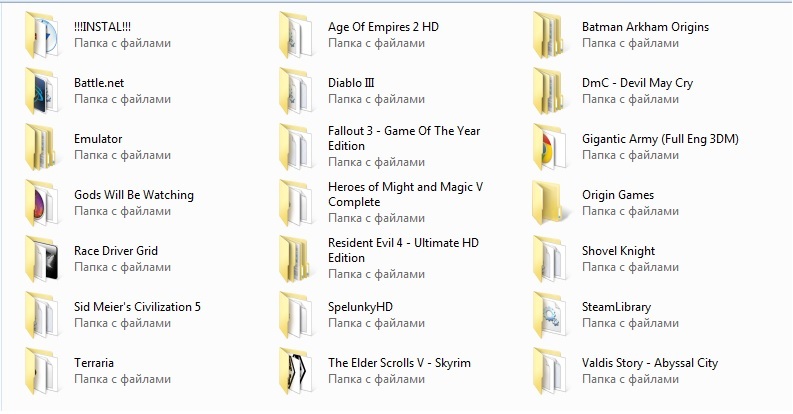This screenshot has height=414, width=793.
Task: Select the Fallout 3 folder icon
Action: pos(296,147)
